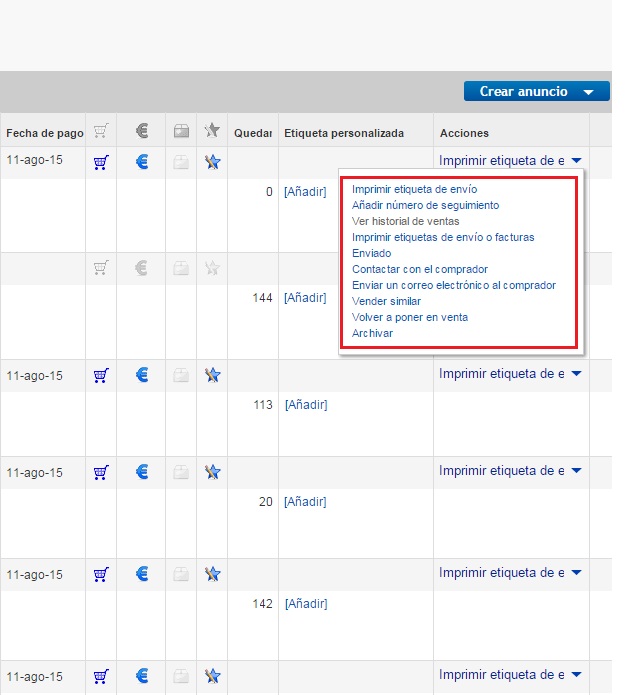Select Vender similar from the actions menu
The image size is (627, 695).
[x=386, y=301]
